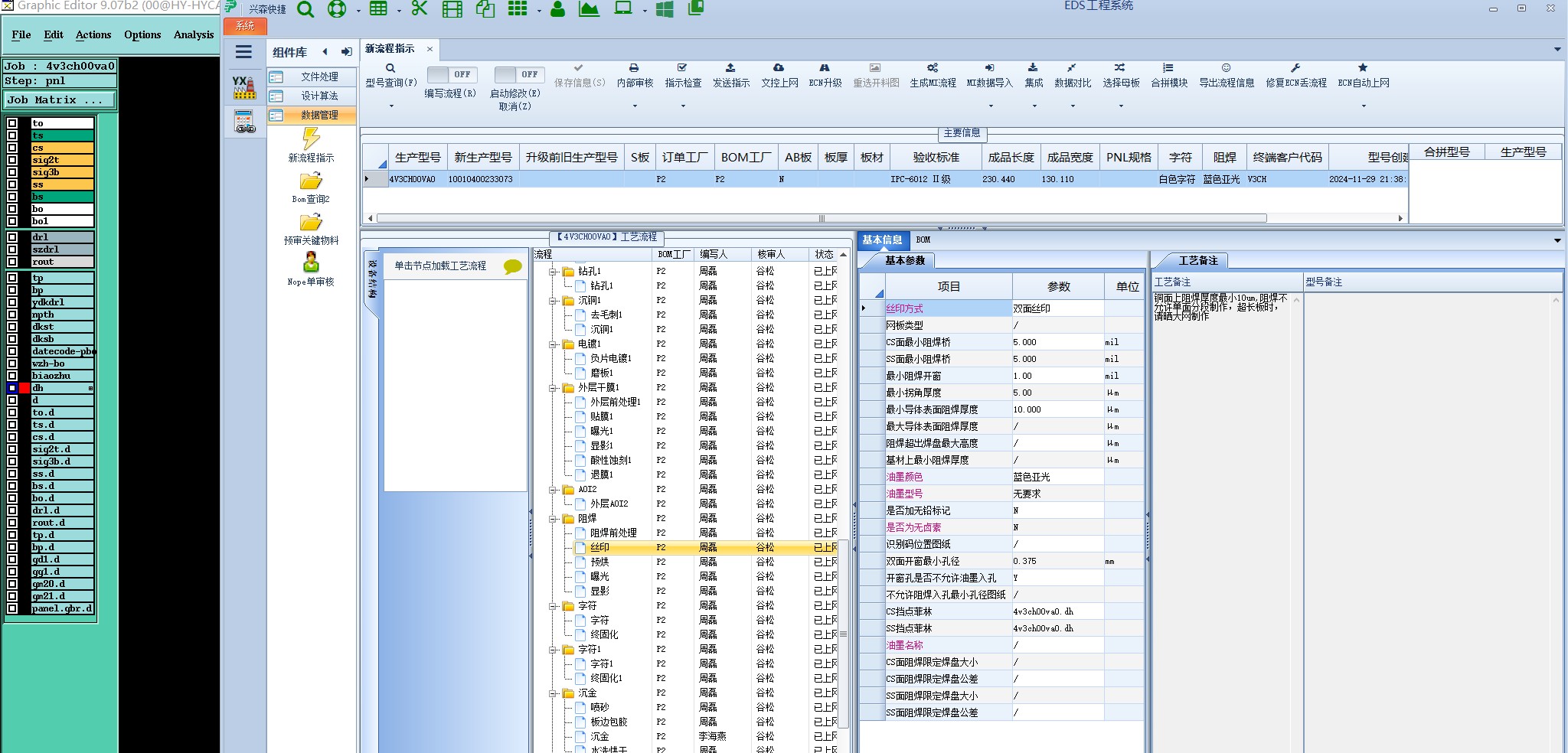Open dropdown arrow under 选择母板
The image size is (1568, 753).
click(x=1121, y=106)
